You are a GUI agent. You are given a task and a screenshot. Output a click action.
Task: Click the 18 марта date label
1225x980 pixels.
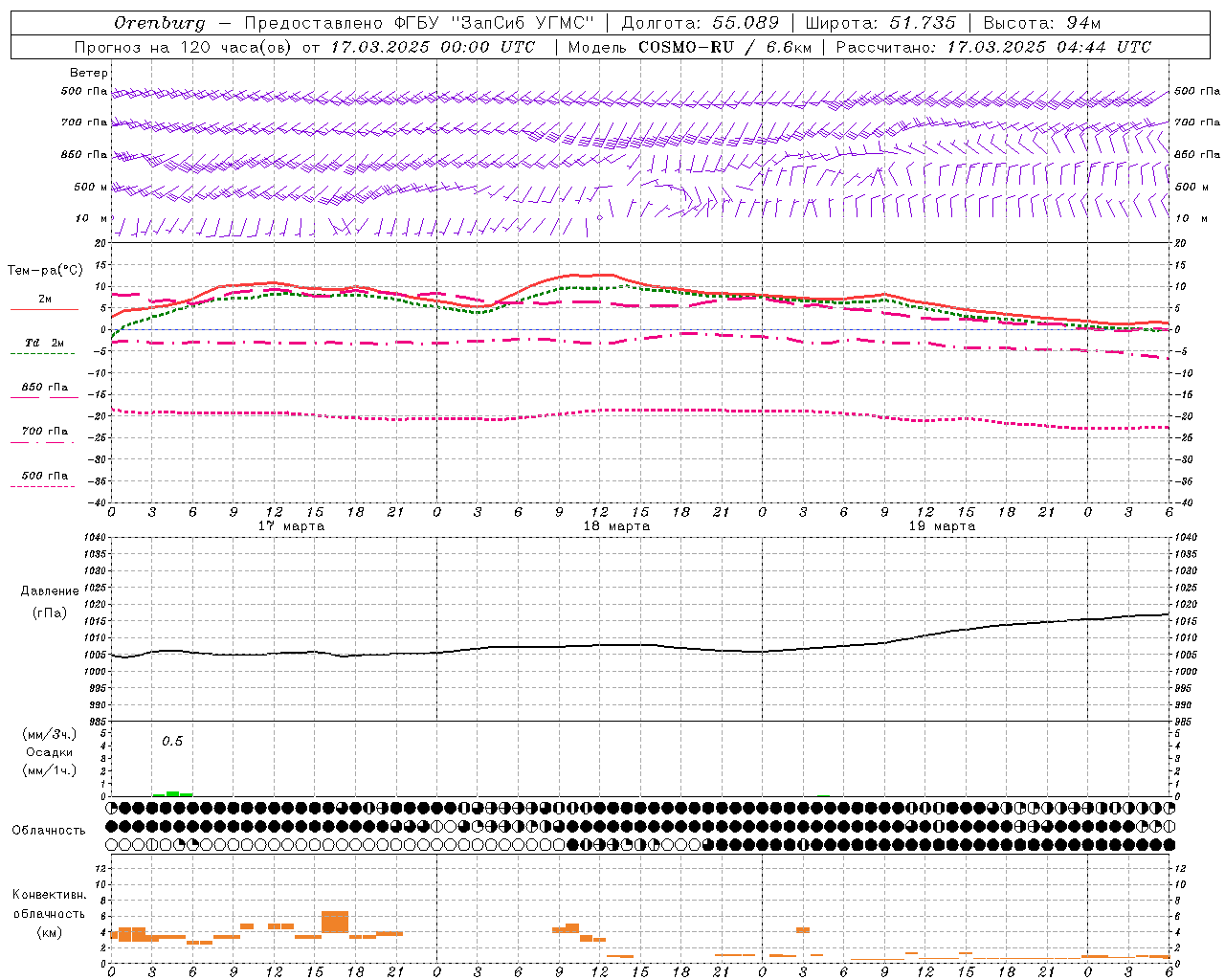[616, 526]
